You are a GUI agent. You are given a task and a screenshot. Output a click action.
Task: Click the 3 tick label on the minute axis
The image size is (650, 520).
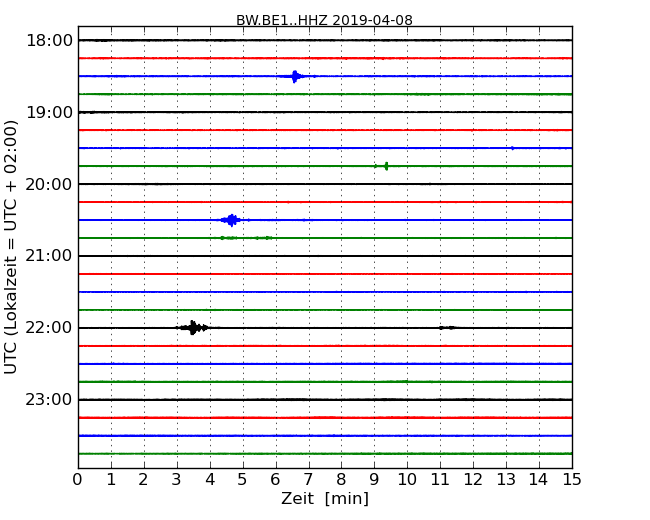(x=177, y=480)
